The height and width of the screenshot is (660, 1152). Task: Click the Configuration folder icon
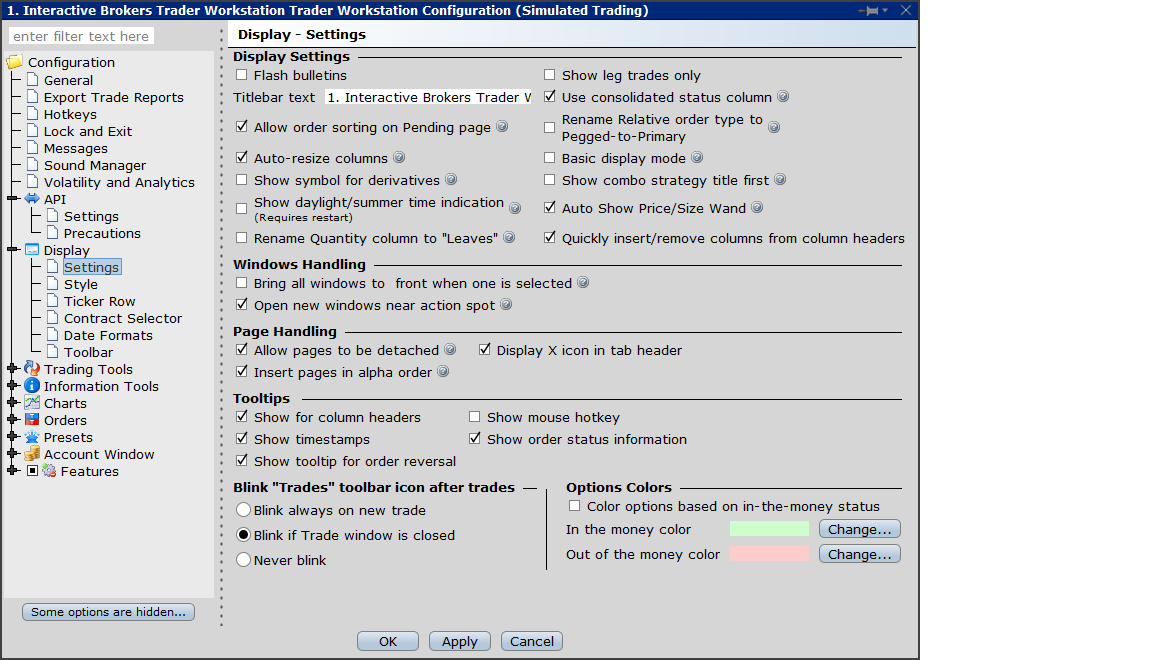[x=15, y=62]
